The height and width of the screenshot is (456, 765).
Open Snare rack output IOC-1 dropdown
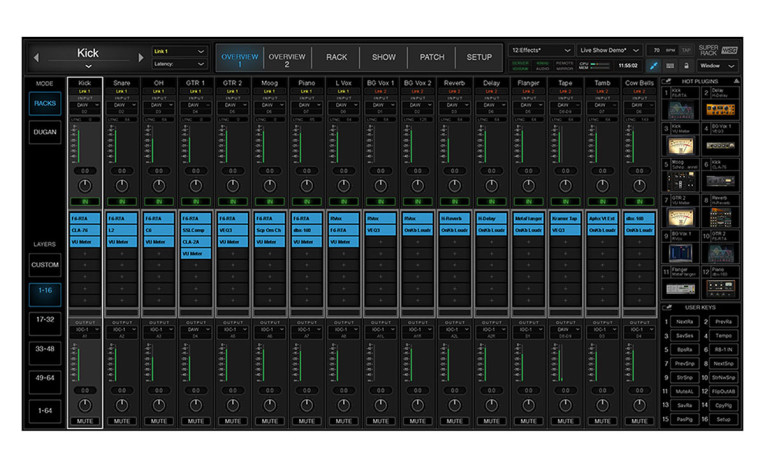point(122,330)
